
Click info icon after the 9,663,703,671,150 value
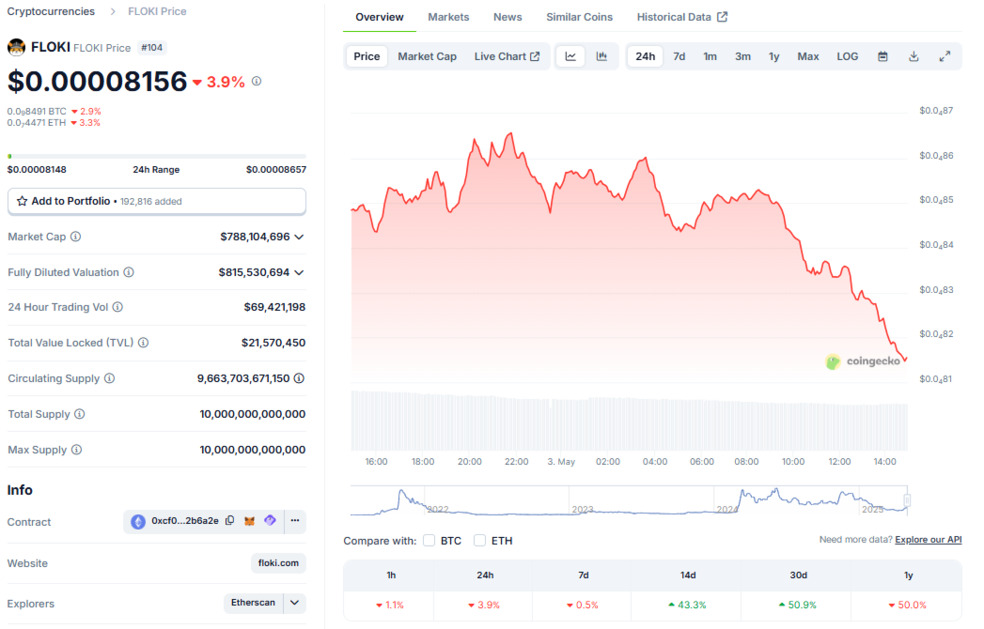point(299,378)
